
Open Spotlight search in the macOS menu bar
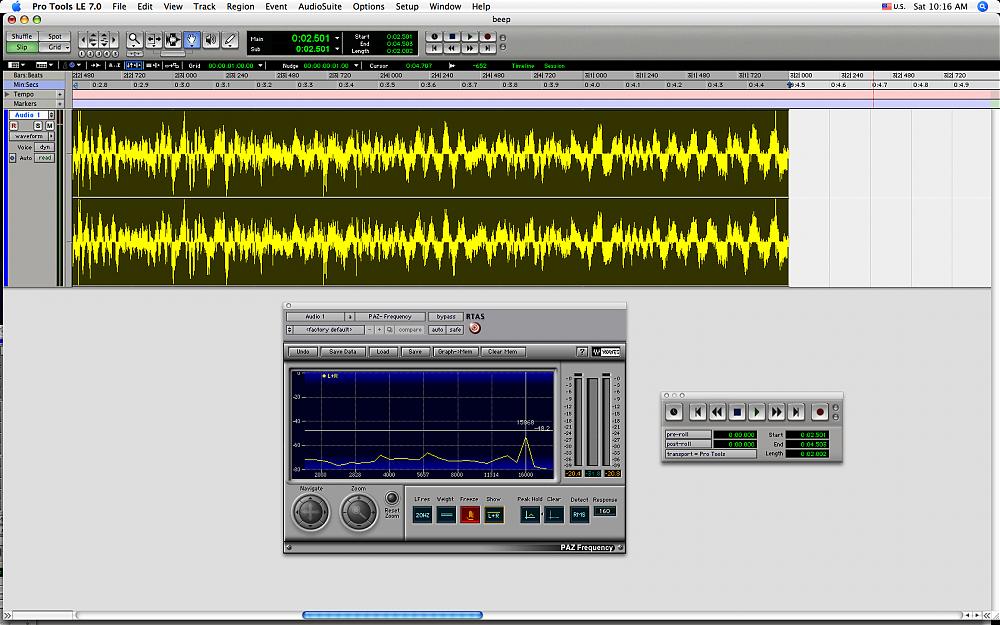[x=983, y=6]
